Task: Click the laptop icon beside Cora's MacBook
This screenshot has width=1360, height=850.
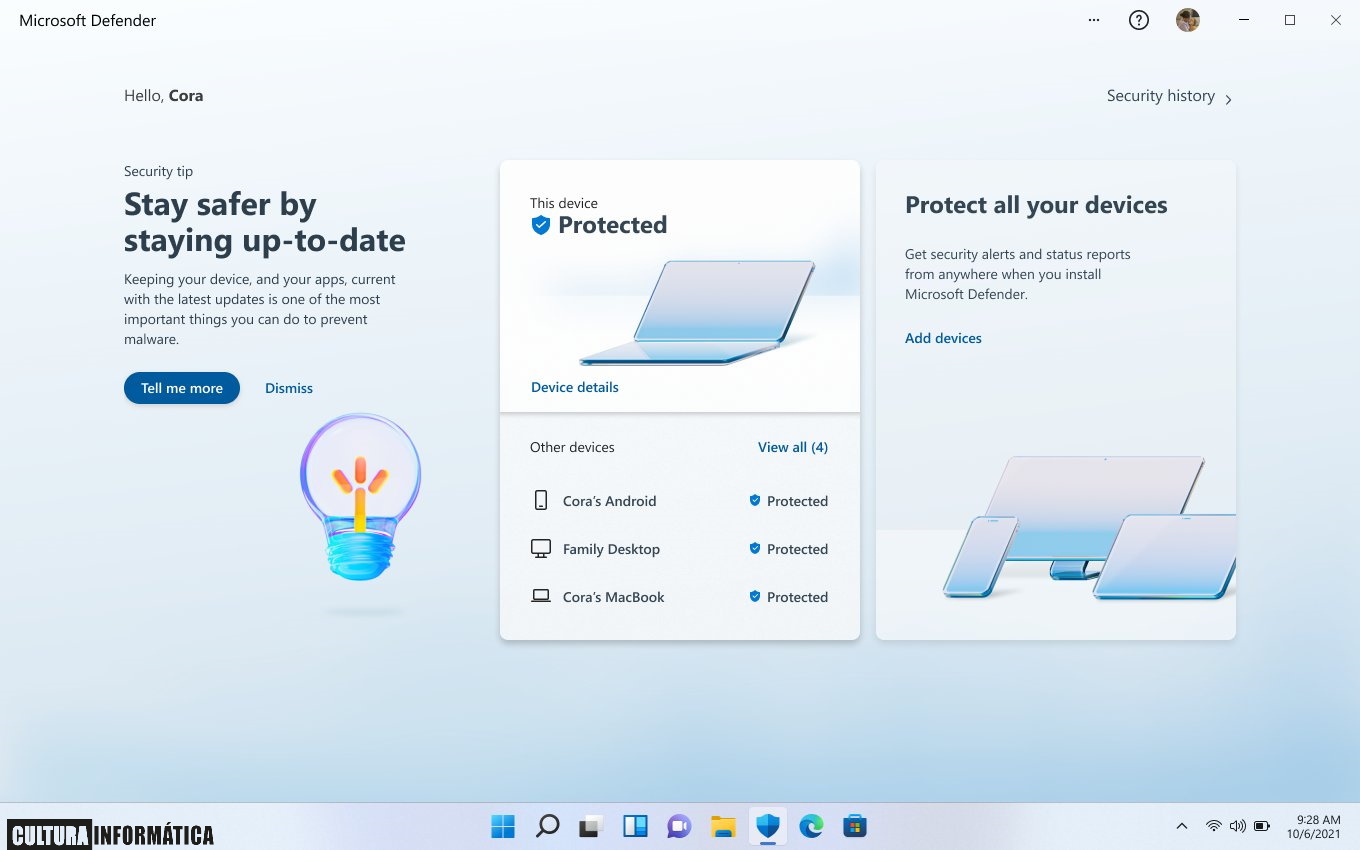Action: 541,596
